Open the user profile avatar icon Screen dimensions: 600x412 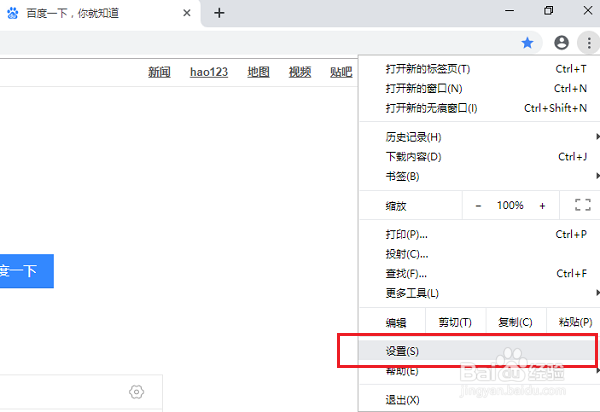click(561, 43)
